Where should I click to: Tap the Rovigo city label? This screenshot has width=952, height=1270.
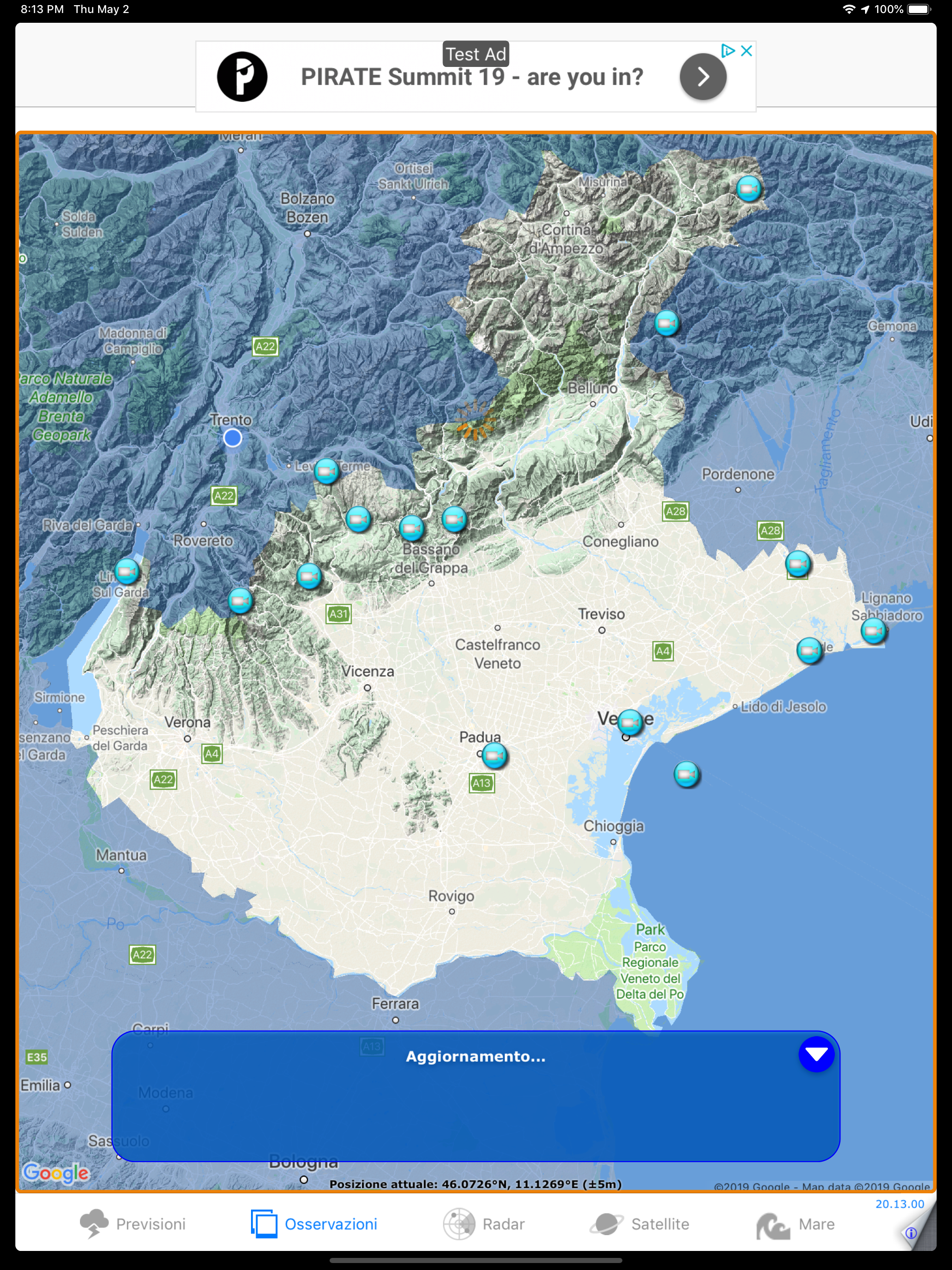451,896
